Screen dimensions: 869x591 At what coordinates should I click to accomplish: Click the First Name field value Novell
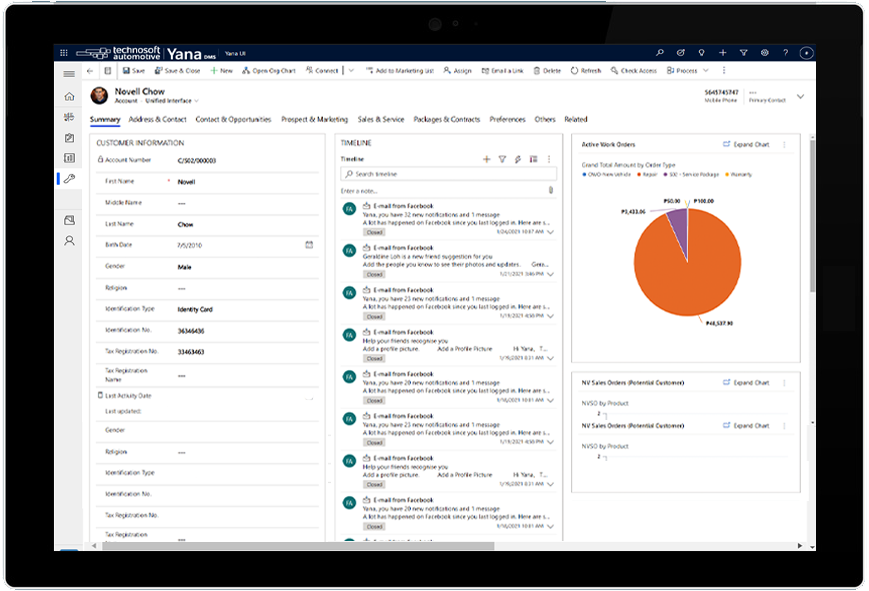(186, 182)
